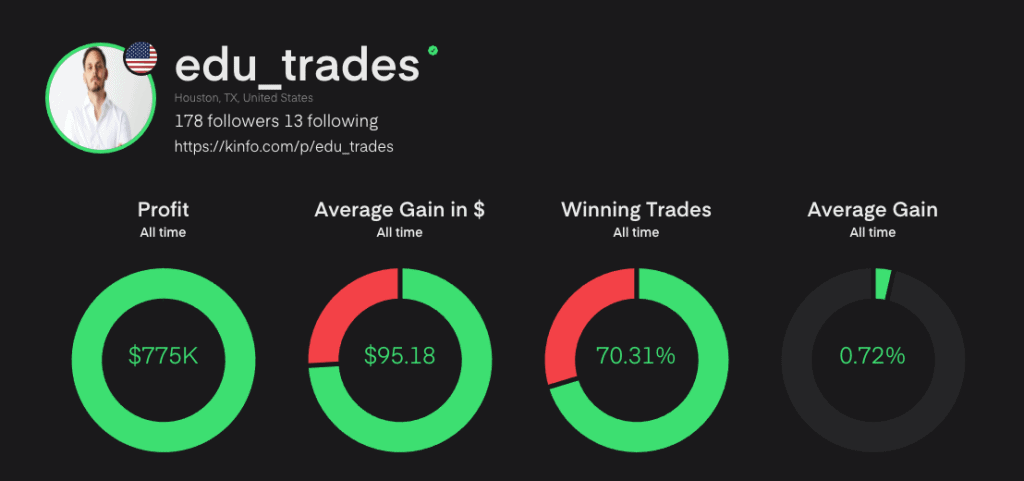Select the $95.18 average gain value
This screenshot has width=1024, height=481.
click(x=399, y=355)
